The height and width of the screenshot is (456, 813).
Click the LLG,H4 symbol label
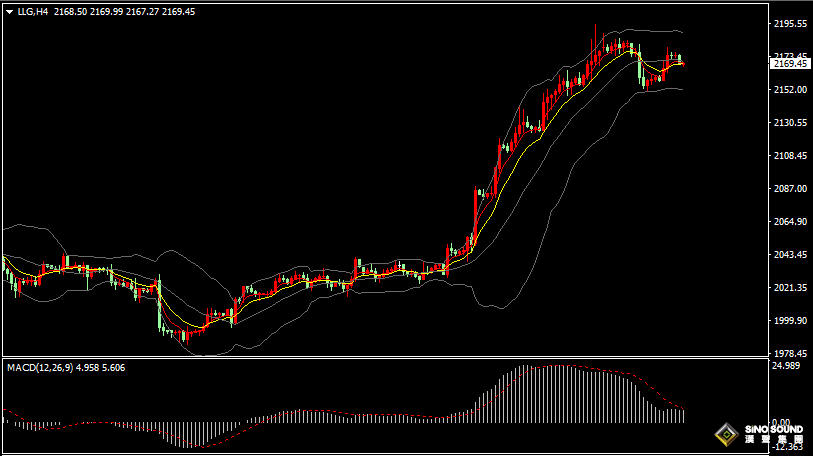(32, 12)
